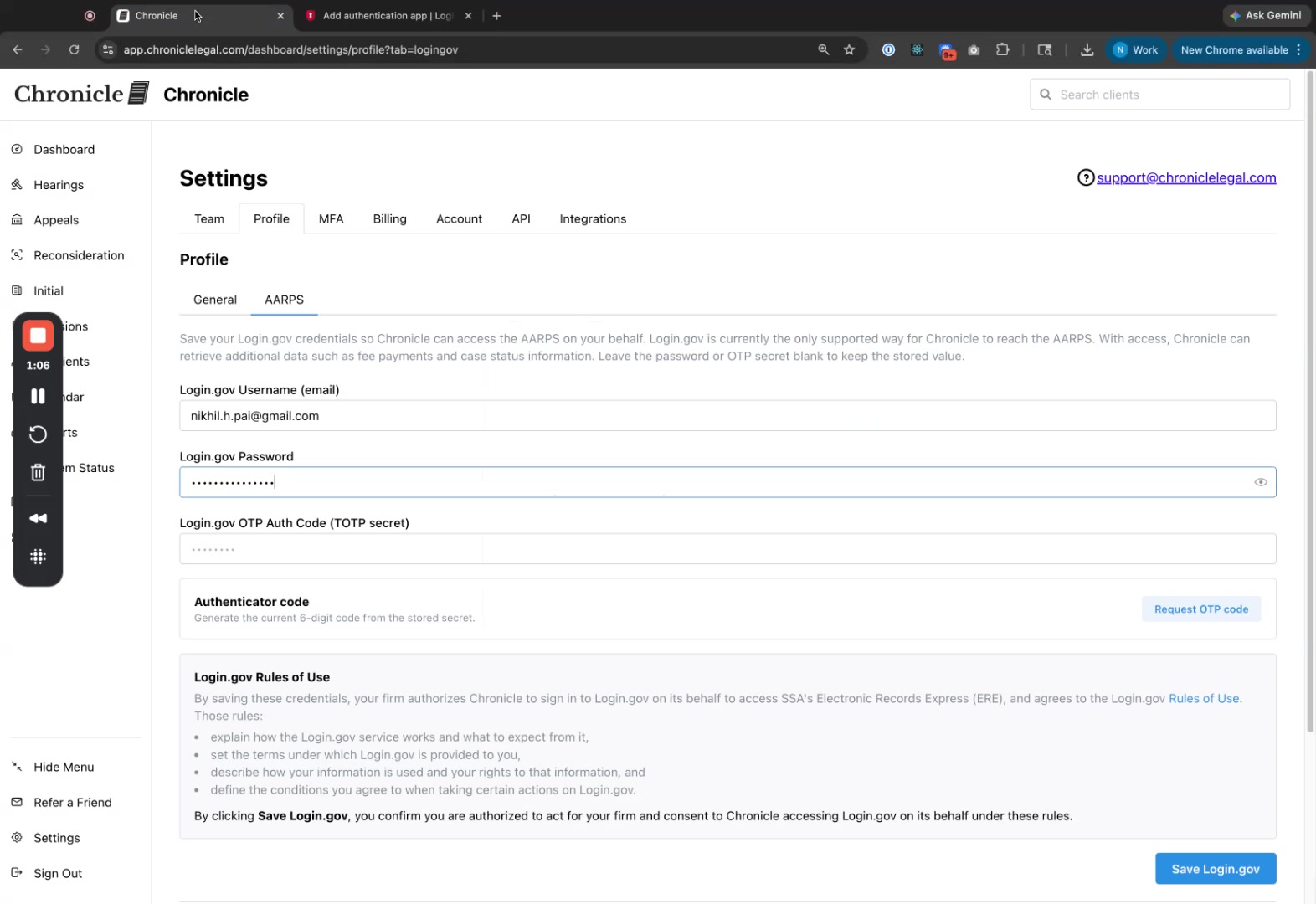The image size is (1316, 904).
Task: Pause the recording in floating toolbar
Action: pos(38,396)
